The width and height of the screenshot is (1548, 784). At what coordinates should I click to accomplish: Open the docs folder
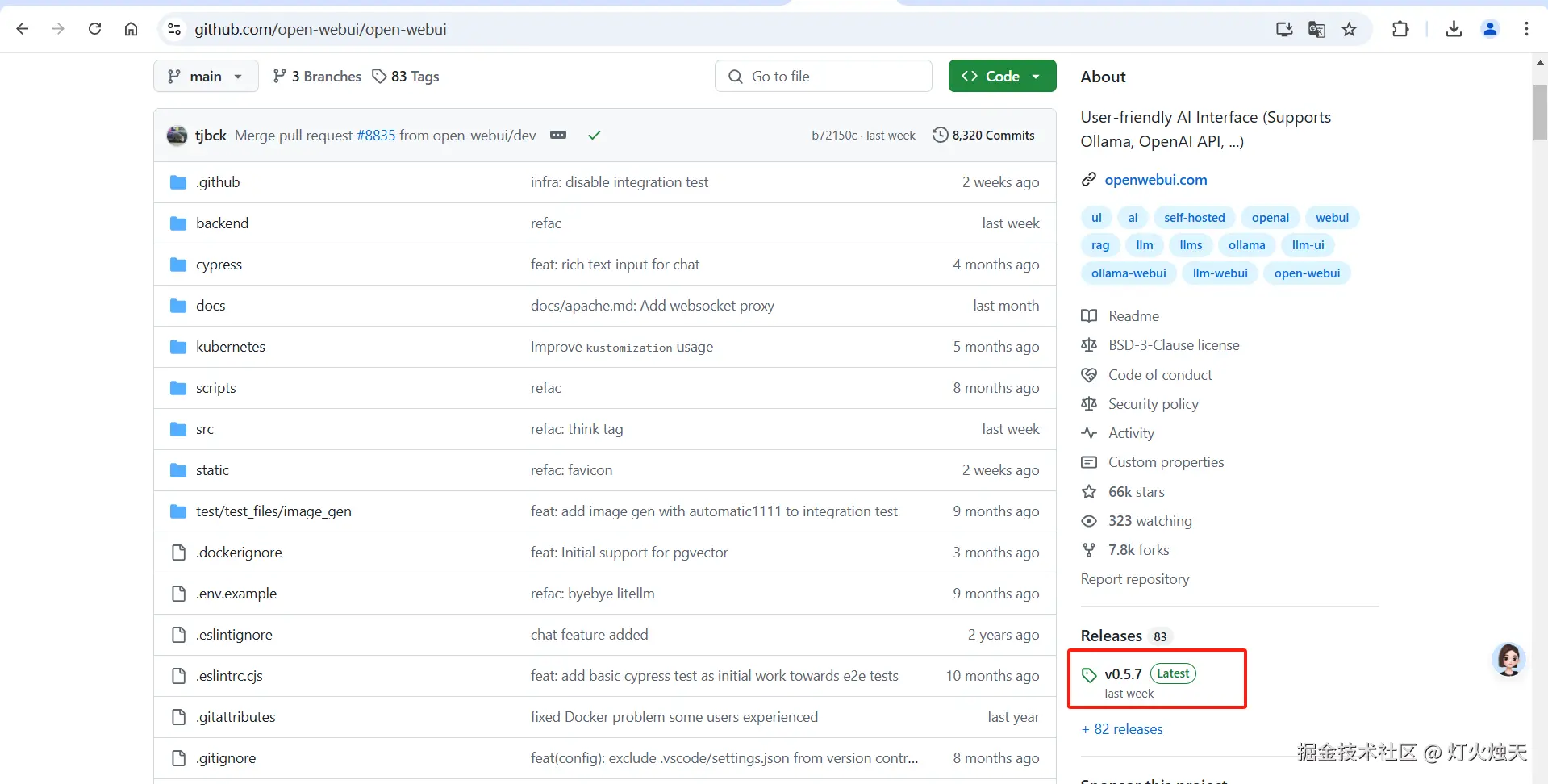[x=211, y=306]
